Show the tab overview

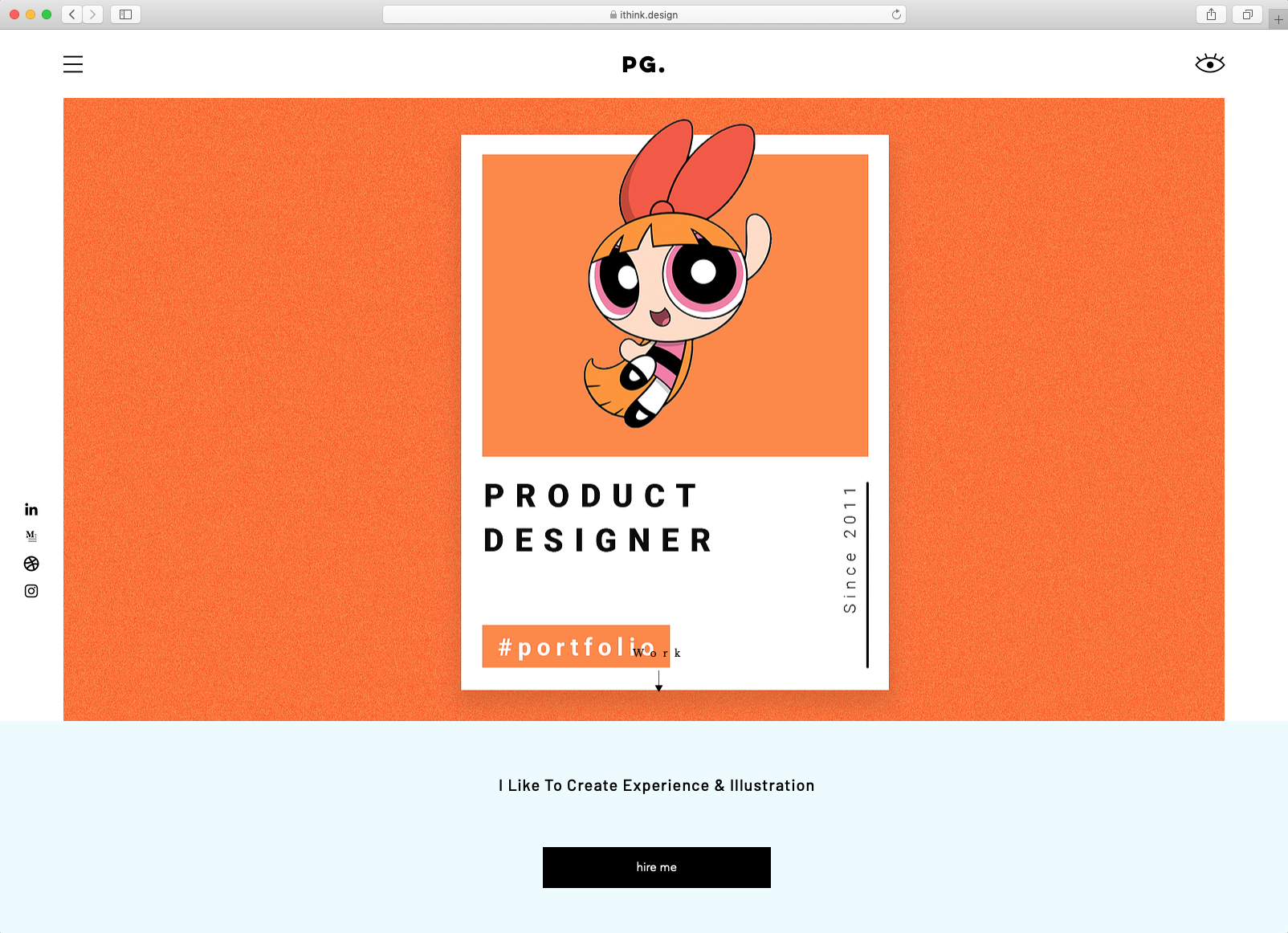pyautogui.click(x=1247, y=14)
